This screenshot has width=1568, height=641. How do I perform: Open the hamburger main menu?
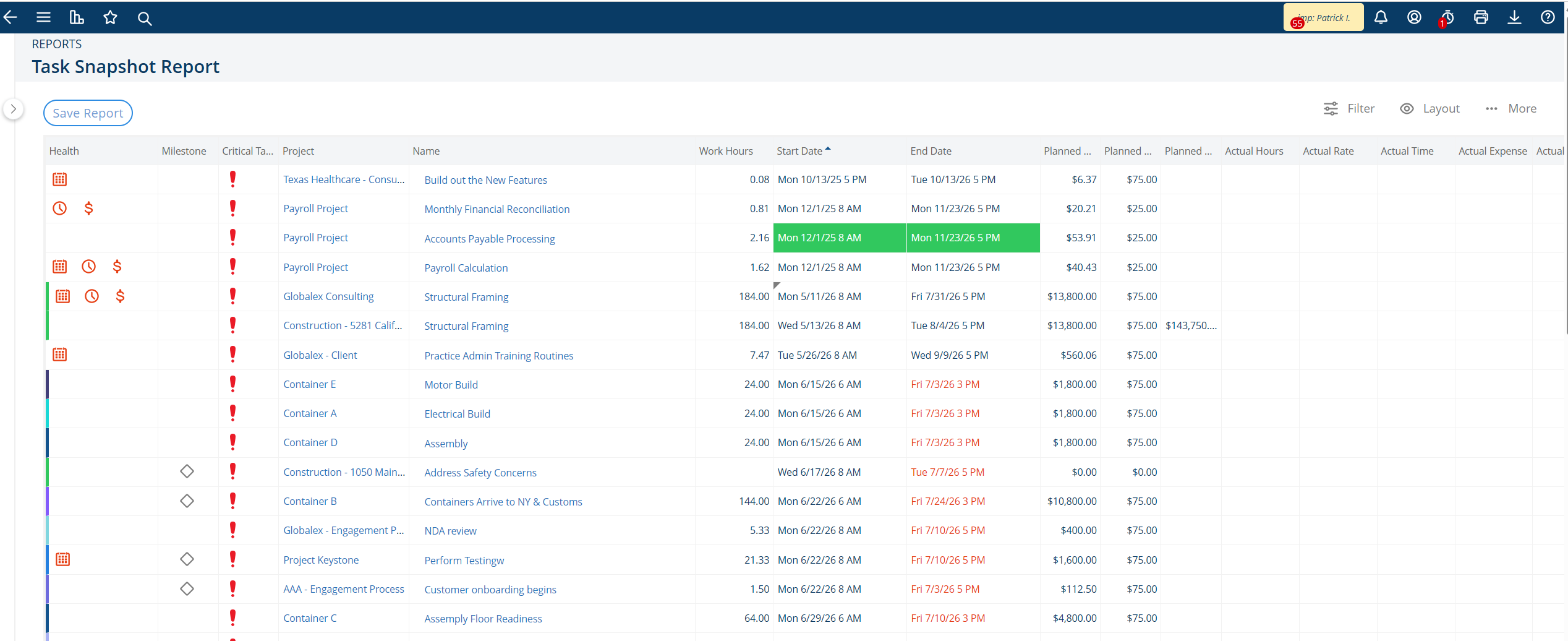tap(43, 17)
